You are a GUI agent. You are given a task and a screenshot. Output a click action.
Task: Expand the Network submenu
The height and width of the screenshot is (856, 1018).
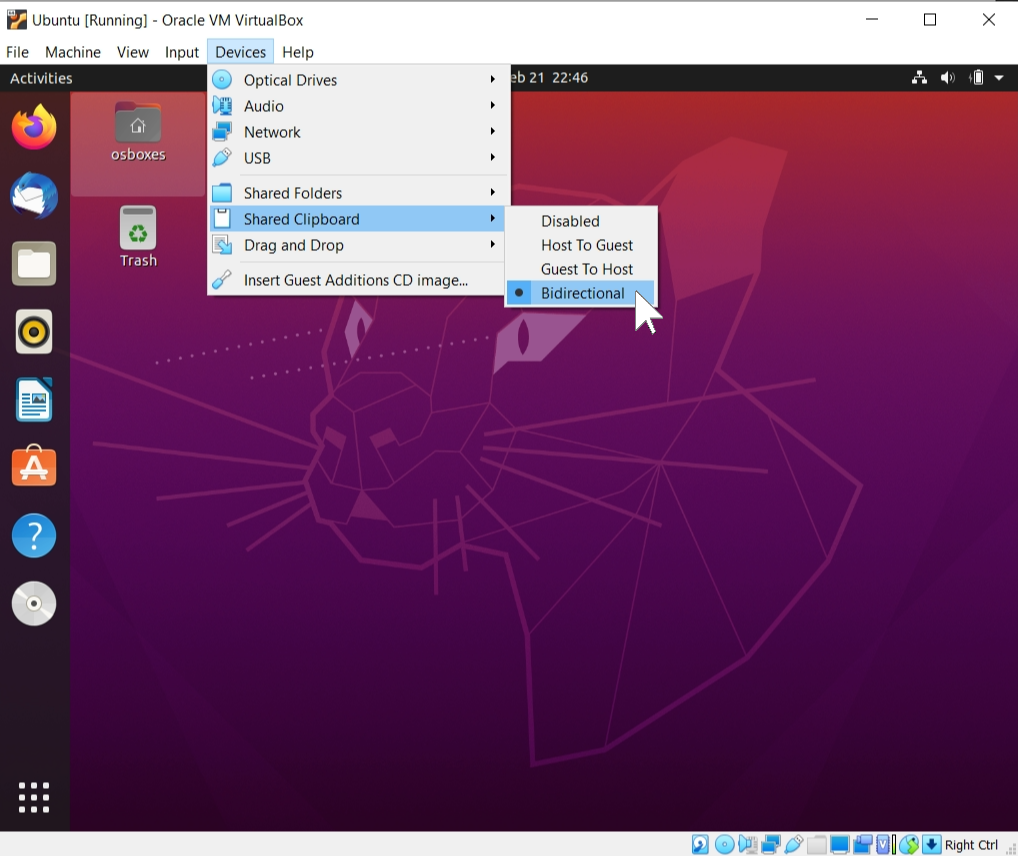(356, 132)
